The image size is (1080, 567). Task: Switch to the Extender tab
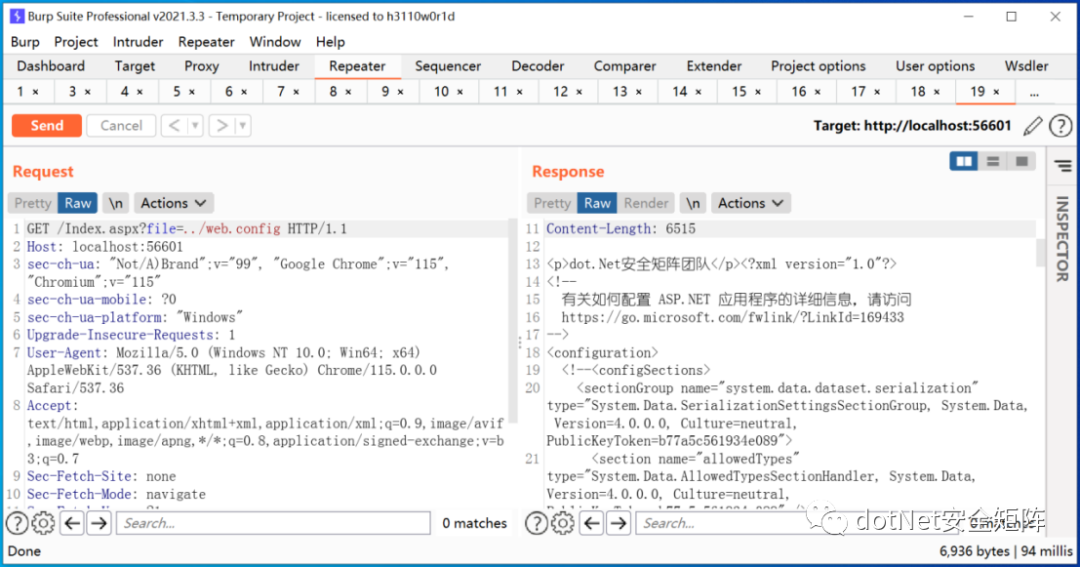coord(714,66)
